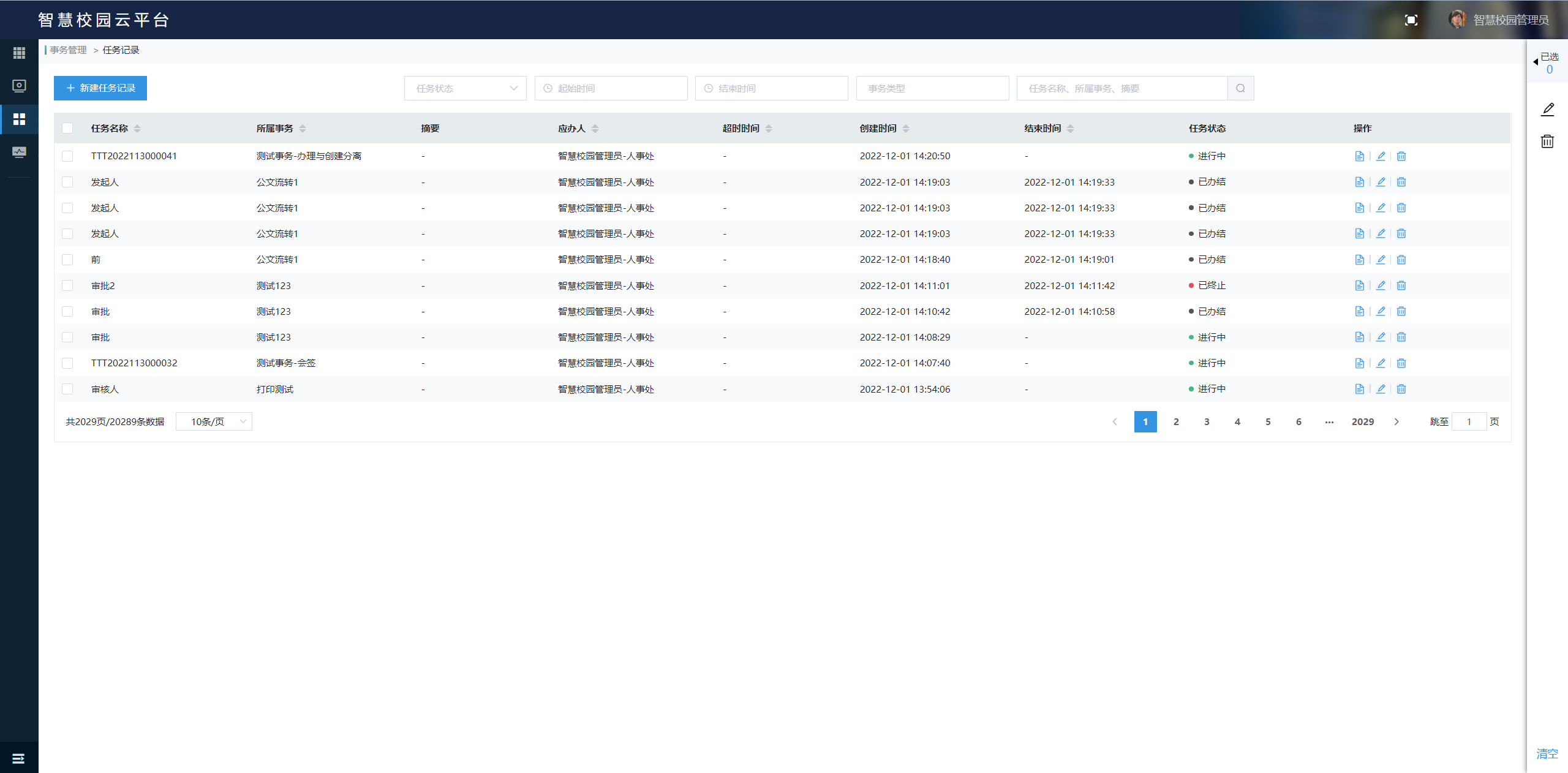Check the 审核人 row checkbox

coord(67,389)
